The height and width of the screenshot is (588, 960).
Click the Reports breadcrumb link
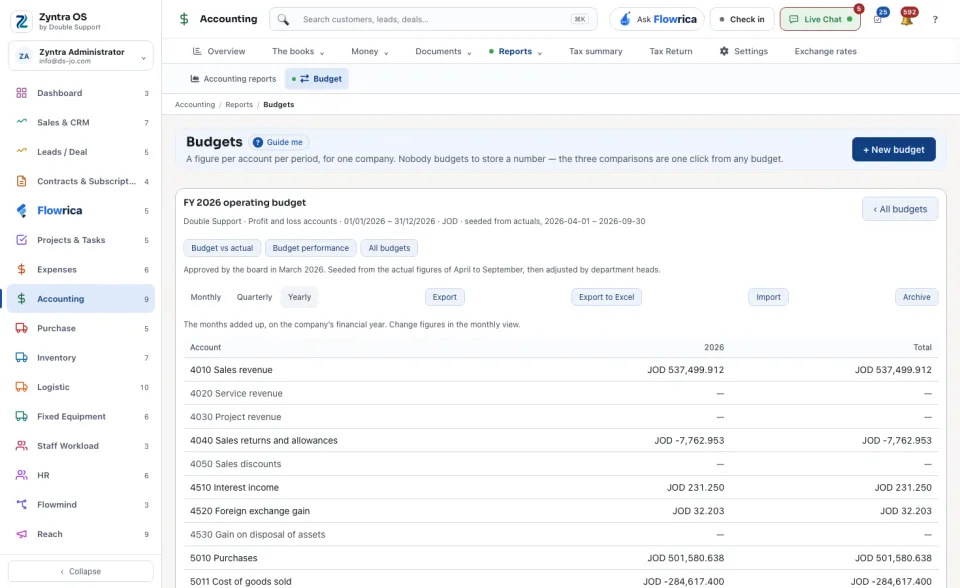pos(239,105)
